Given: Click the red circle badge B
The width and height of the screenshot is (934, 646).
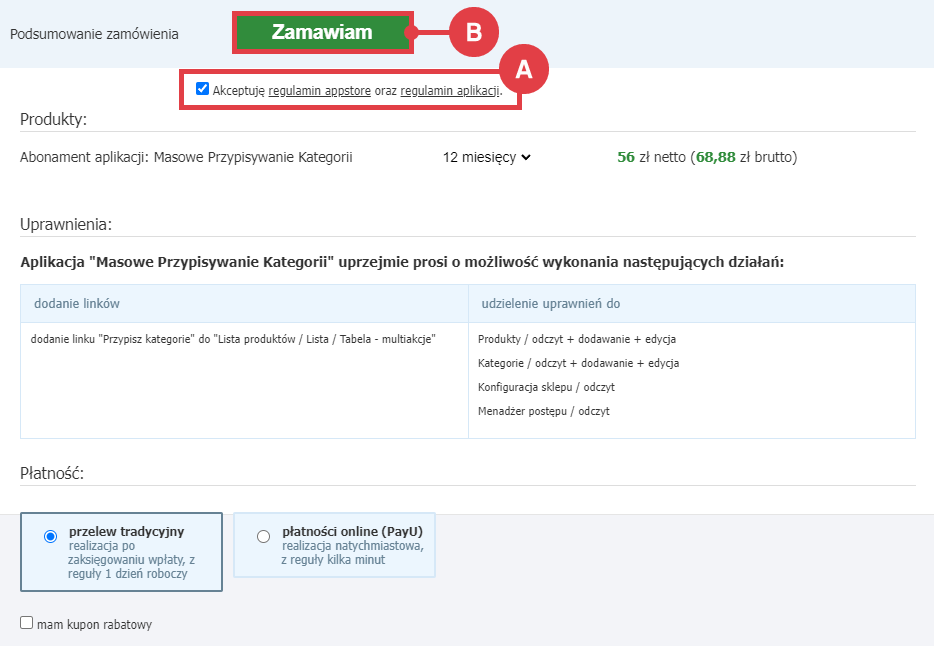Looking at the screenshot, I should pyautogui.click(x=473, y=33).
